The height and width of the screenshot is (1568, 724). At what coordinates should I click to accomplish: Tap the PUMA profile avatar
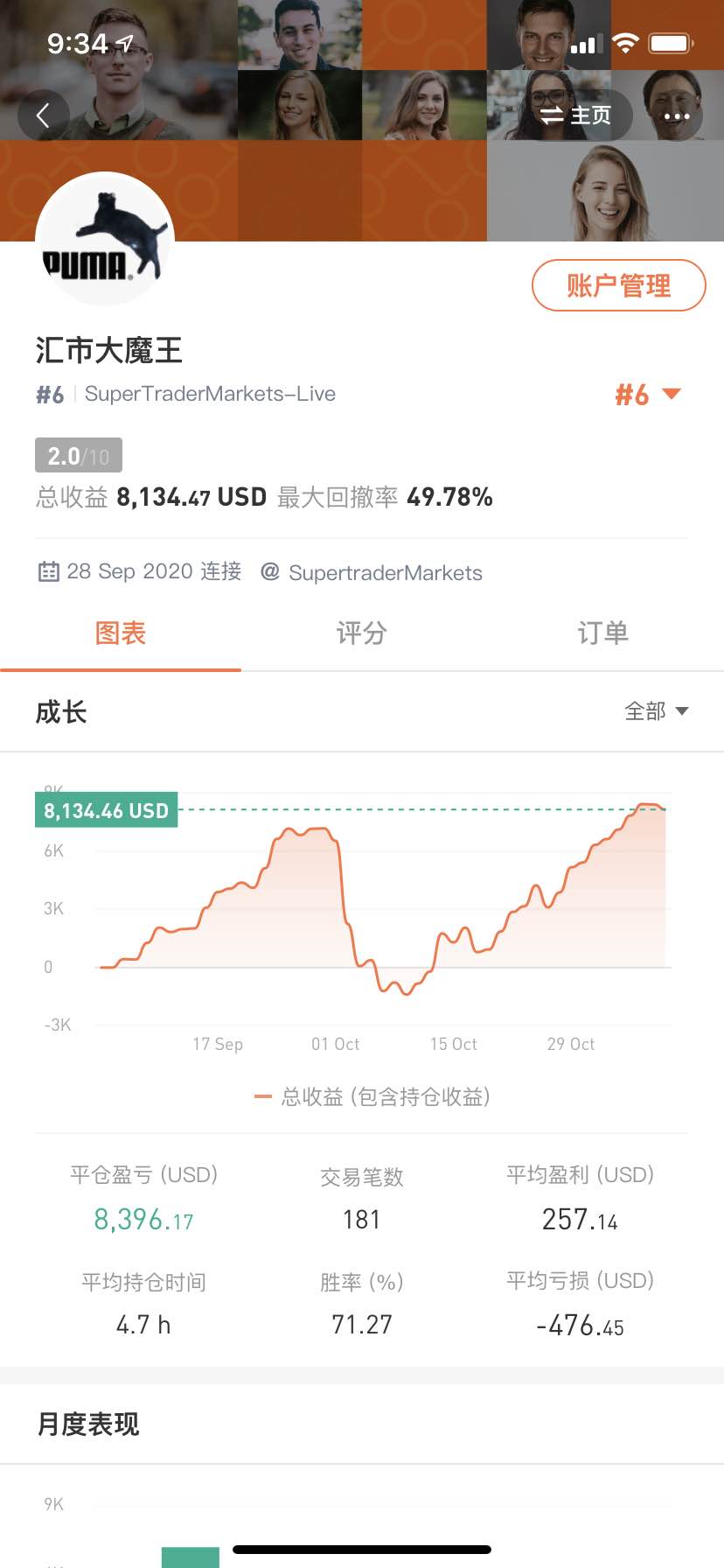coord(105,241)
